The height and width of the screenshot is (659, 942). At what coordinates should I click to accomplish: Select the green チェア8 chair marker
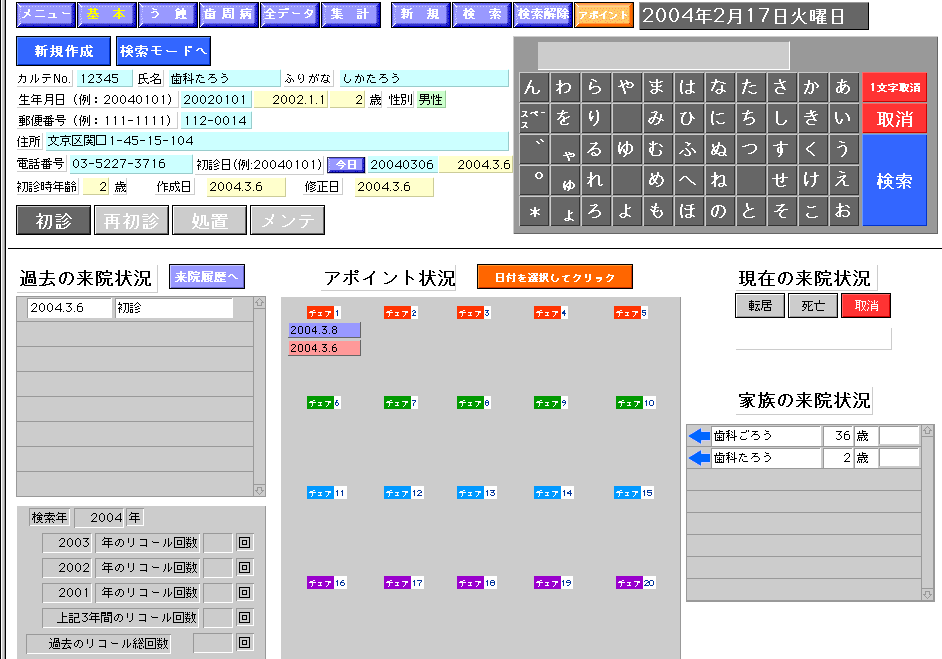click(474, 403)
